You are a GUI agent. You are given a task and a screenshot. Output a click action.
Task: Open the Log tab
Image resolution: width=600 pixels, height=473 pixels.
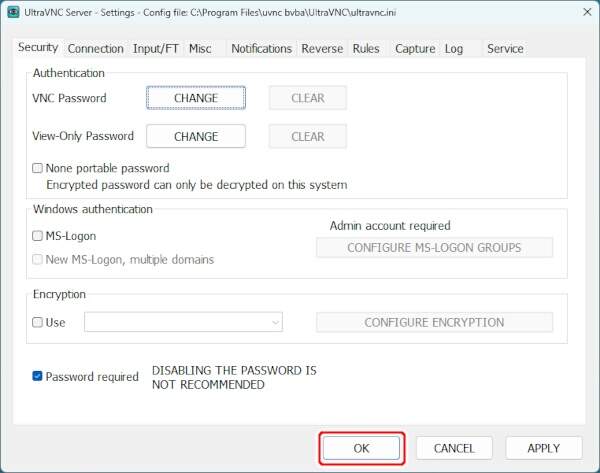coord(454,48)
